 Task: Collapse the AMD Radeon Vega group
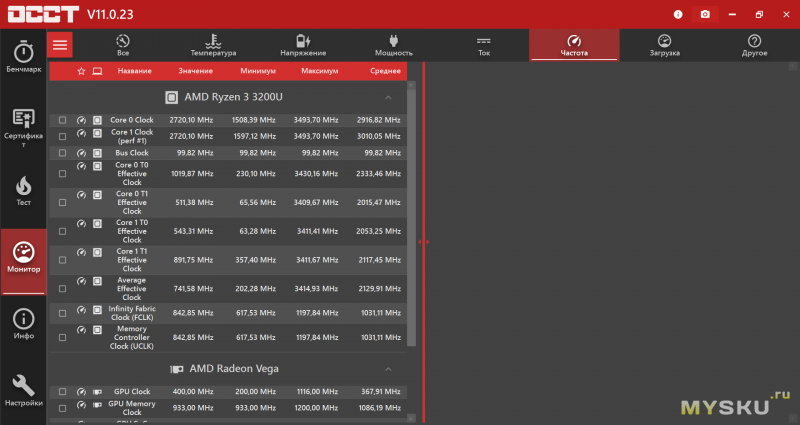(x=388, y=369)
